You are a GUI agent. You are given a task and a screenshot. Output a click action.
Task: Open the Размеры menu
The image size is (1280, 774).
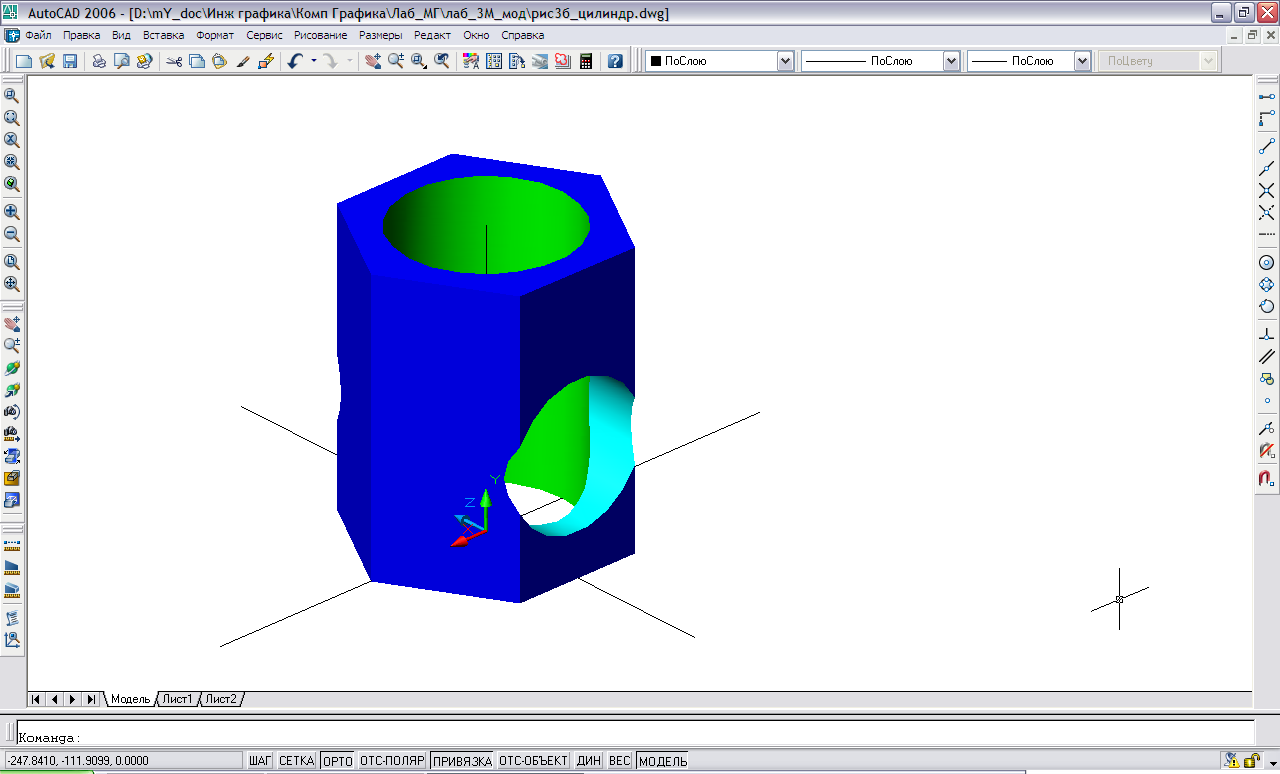pos(381,35)
